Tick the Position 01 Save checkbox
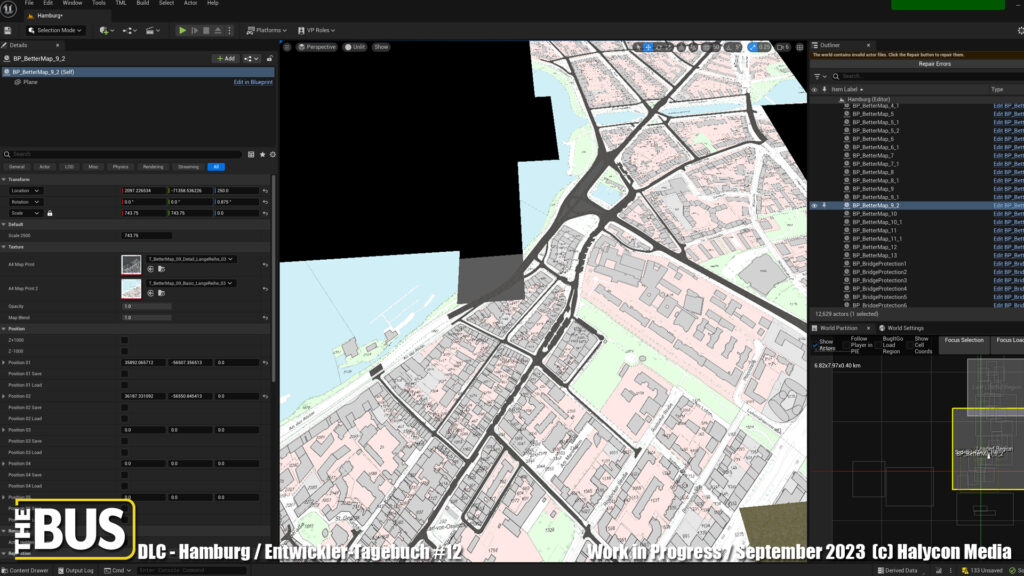The width and height of the screenshot is (1024, 576). tap(124, 374)
